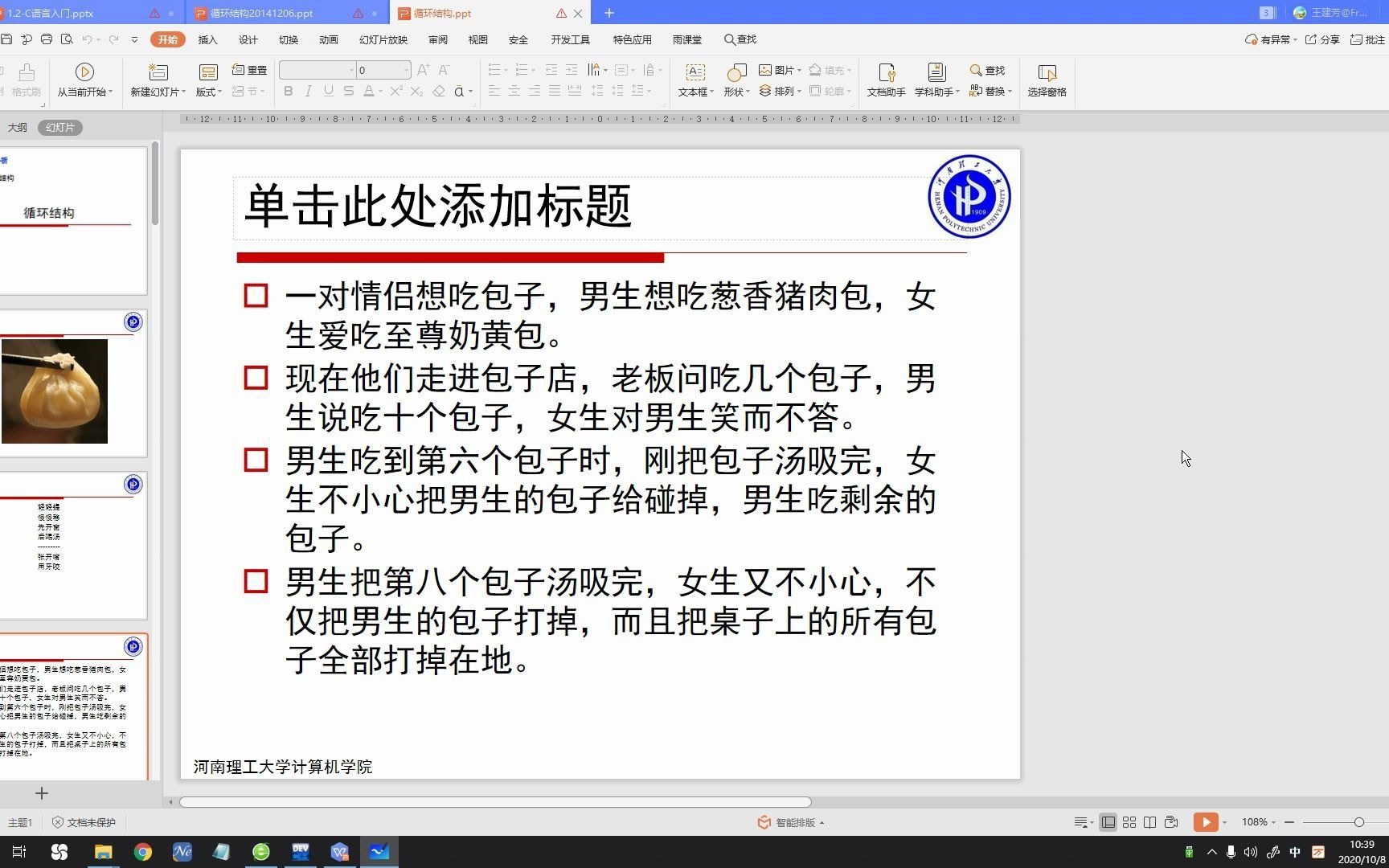1389x868 pixels.
Task: Click 智能排版 in the status bar
Action: 792,822
